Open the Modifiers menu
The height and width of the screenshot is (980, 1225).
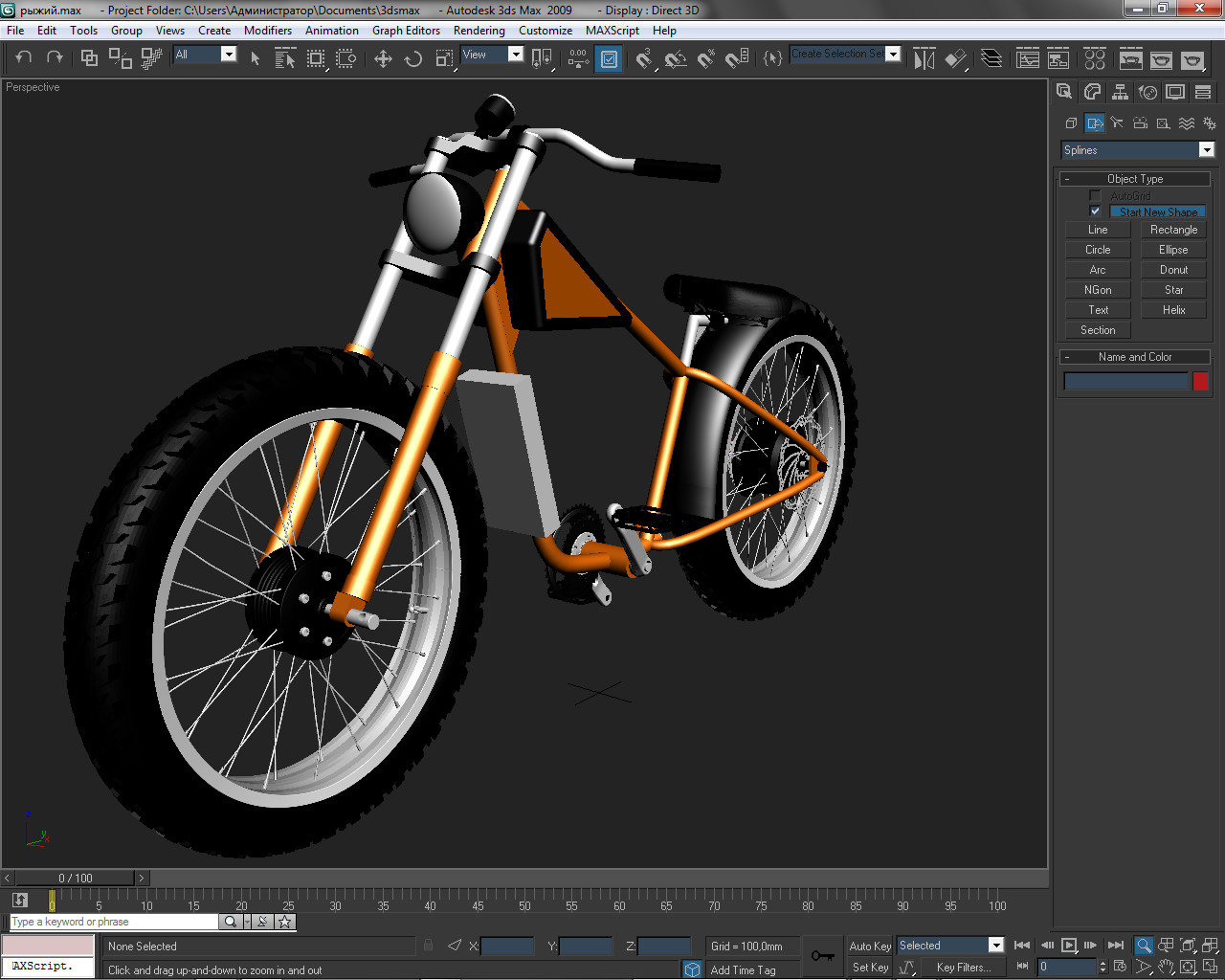point(267,31)
